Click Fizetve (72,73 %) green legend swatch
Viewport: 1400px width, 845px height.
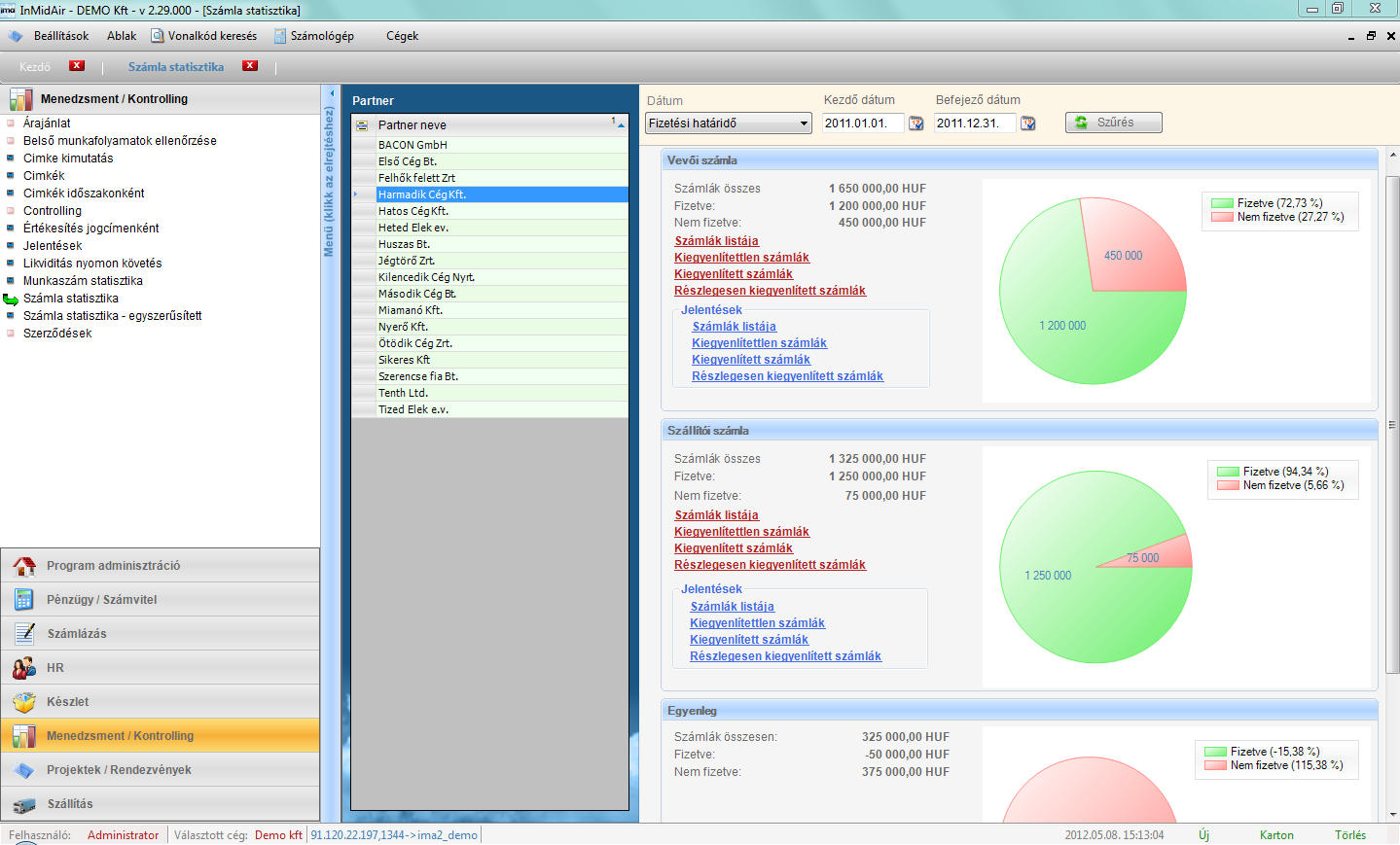[x=1222, y=203]
